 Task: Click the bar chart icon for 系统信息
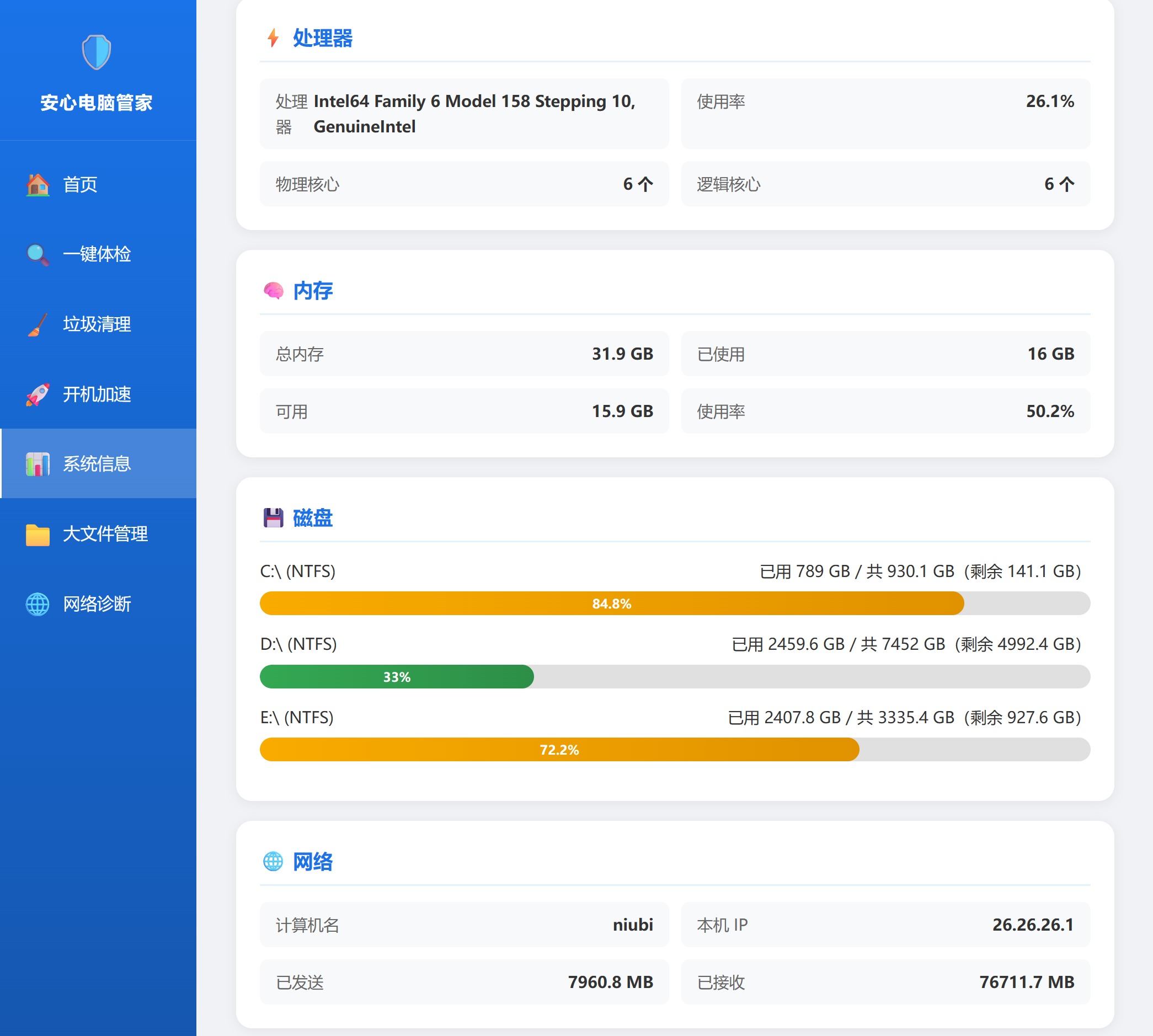point(38,464)
